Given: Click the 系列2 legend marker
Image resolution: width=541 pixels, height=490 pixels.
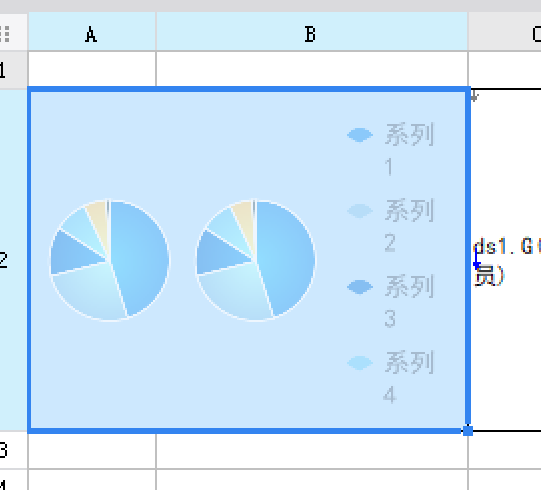Looking at the screenshot, I should [360, 210].
